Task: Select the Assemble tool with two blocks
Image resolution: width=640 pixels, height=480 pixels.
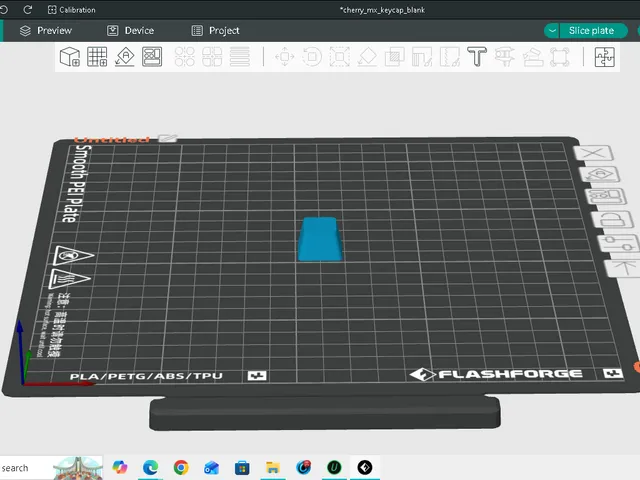Action: 533,57
